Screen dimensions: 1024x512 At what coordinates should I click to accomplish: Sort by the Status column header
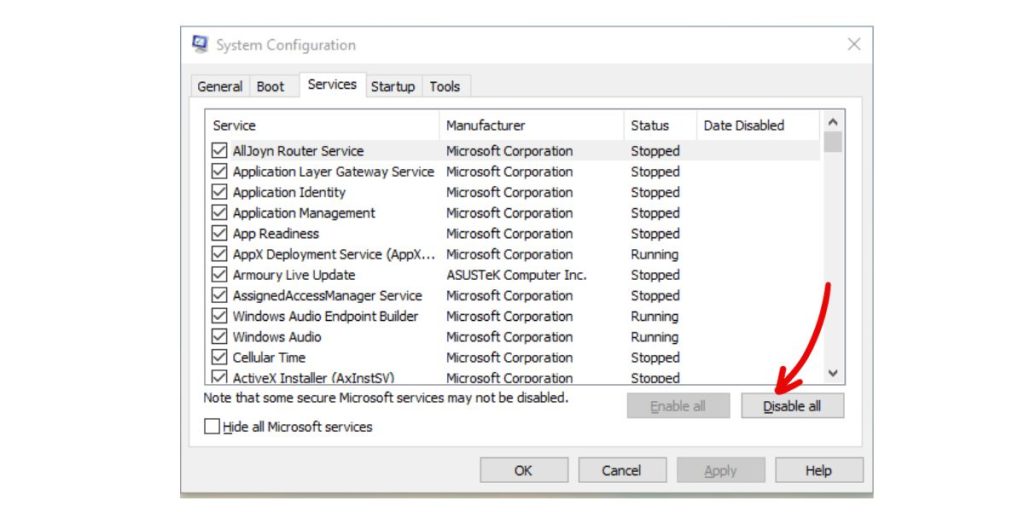[x=660, y=125]
